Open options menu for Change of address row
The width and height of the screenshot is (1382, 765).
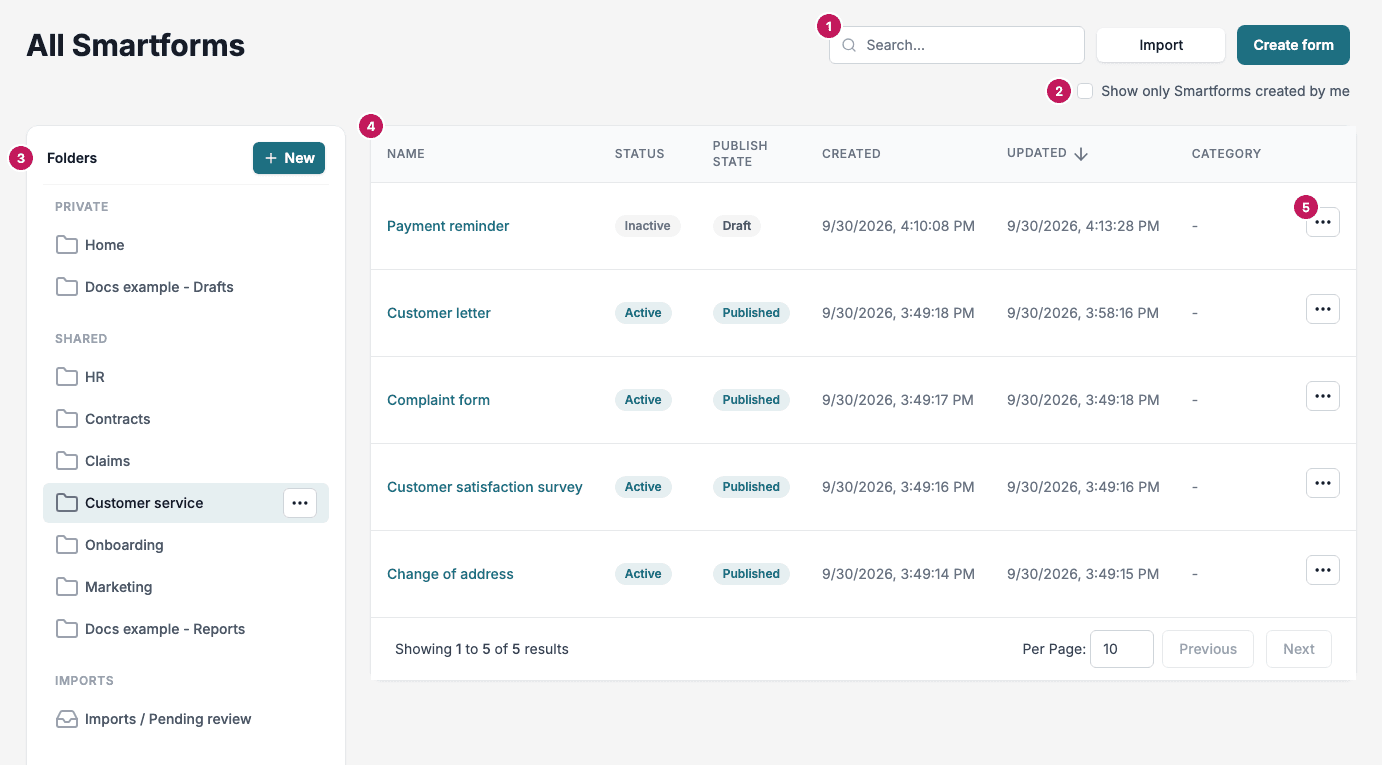tap(1322, 570)
